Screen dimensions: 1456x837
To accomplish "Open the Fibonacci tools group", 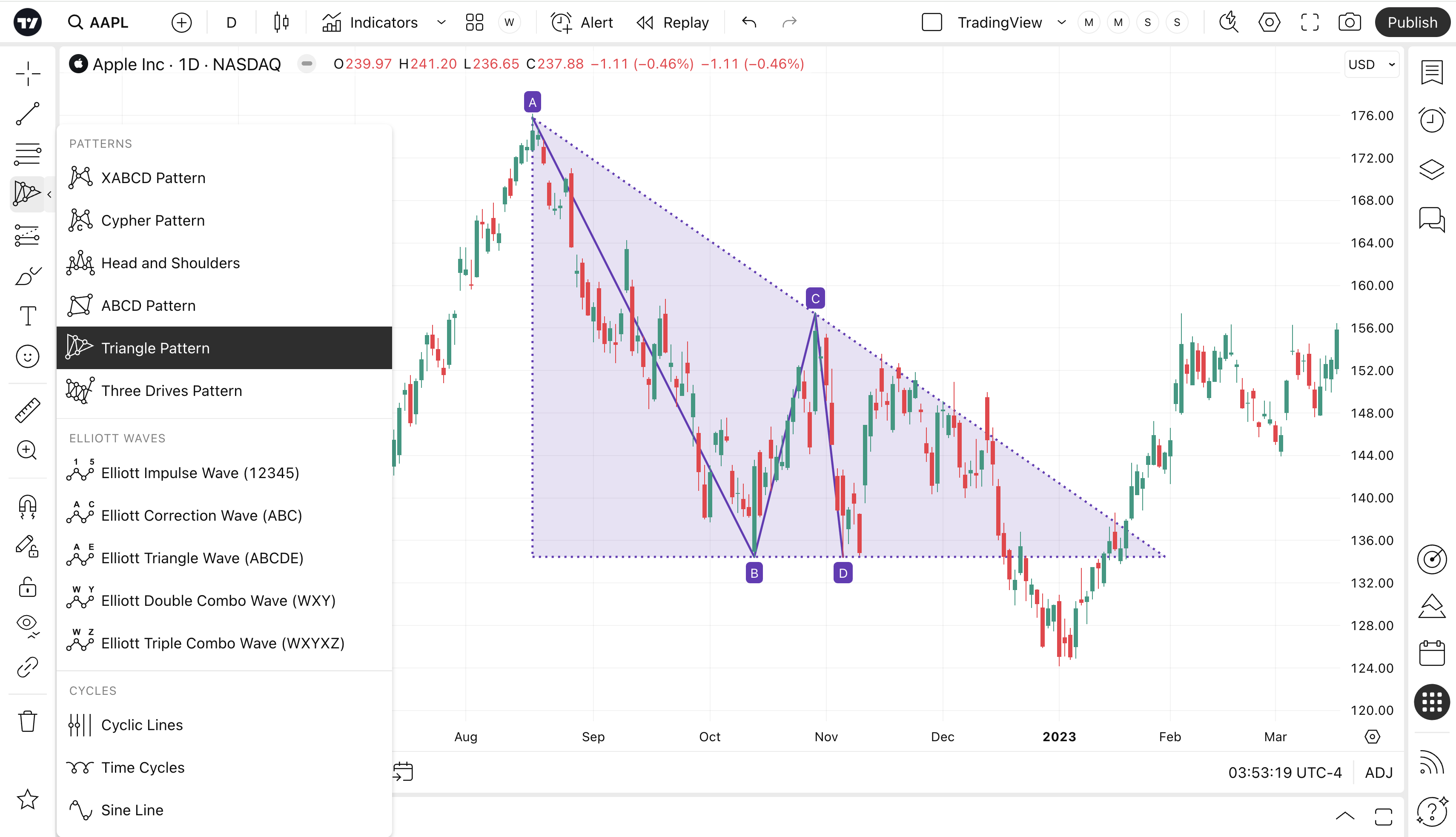I will point(28,154).
